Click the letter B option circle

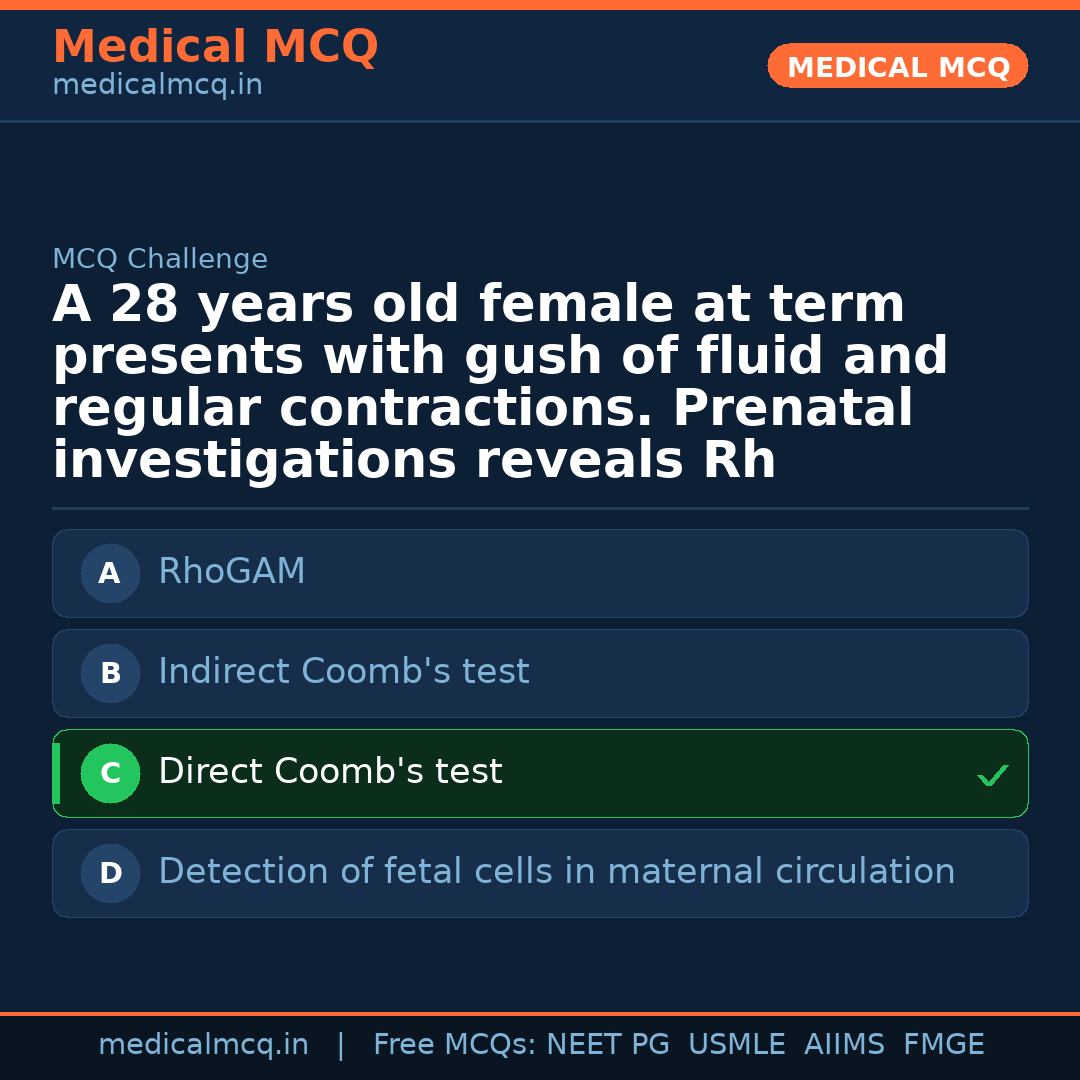coord(110,673)
